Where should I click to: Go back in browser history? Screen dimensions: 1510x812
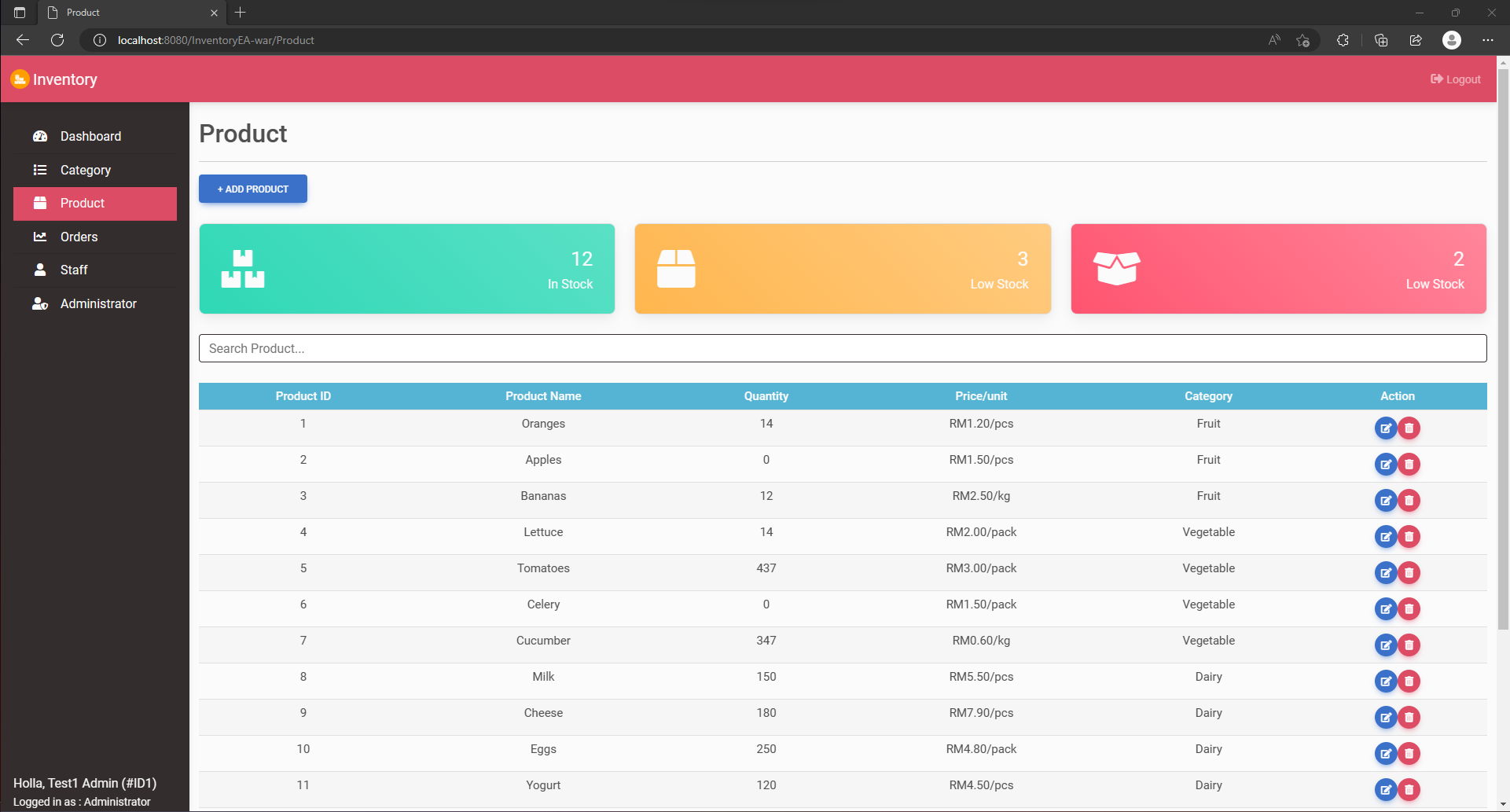coord(23,40)
